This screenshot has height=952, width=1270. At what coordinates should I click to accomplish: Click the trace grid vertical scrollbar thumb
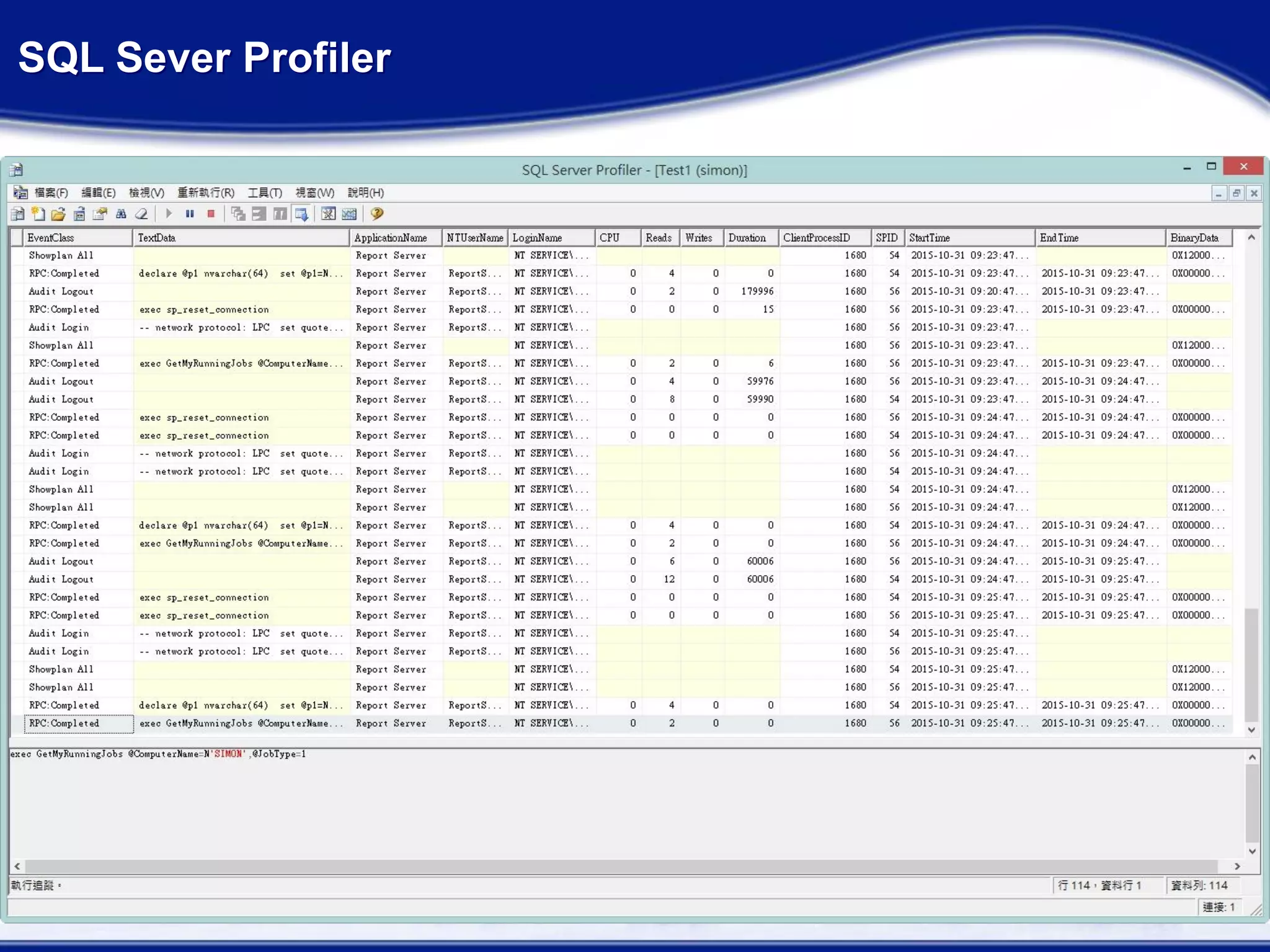pyautogui.click(x=1251, y=665)
